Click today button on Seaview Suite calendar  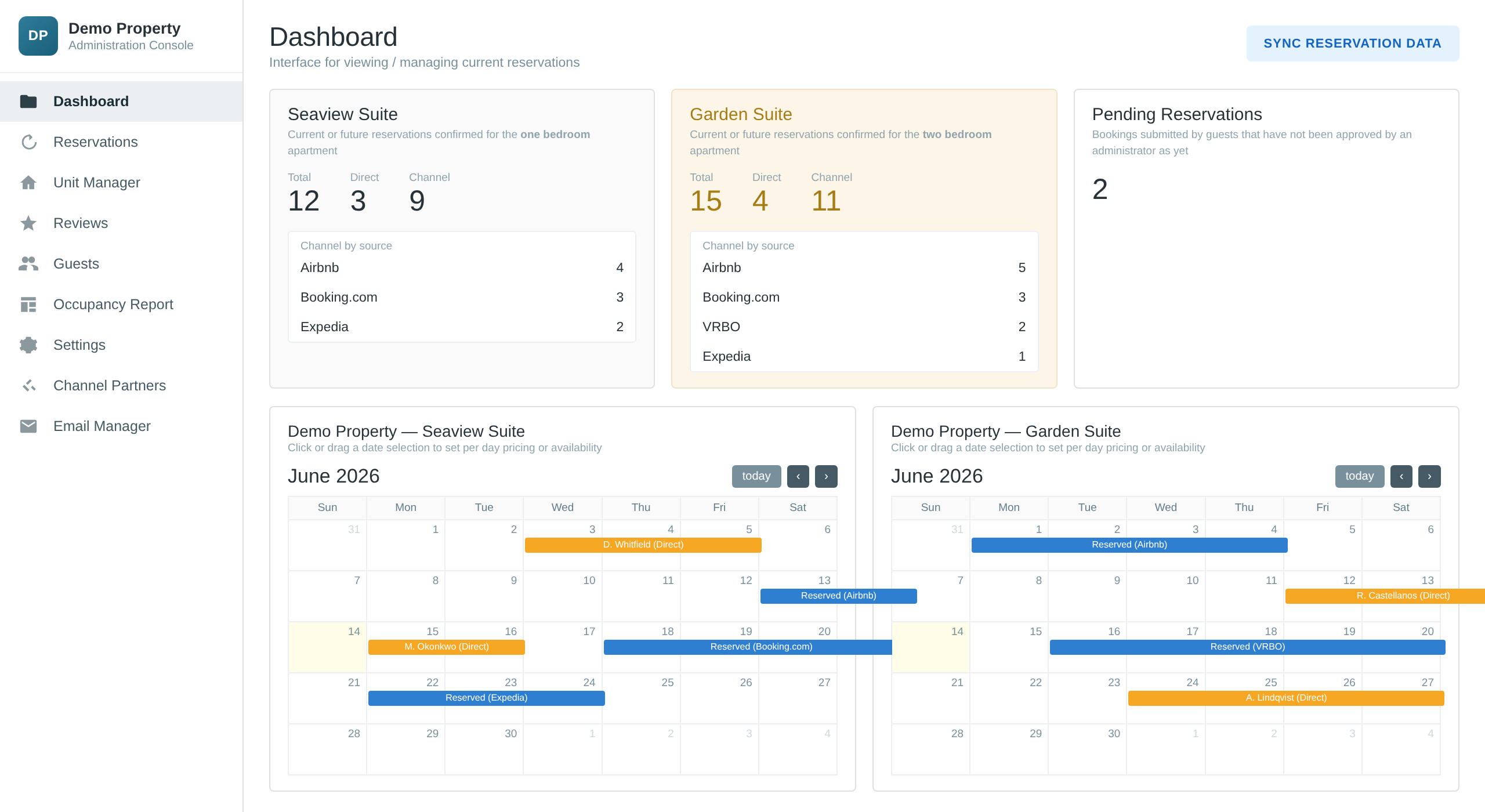[x=756, y=476]
